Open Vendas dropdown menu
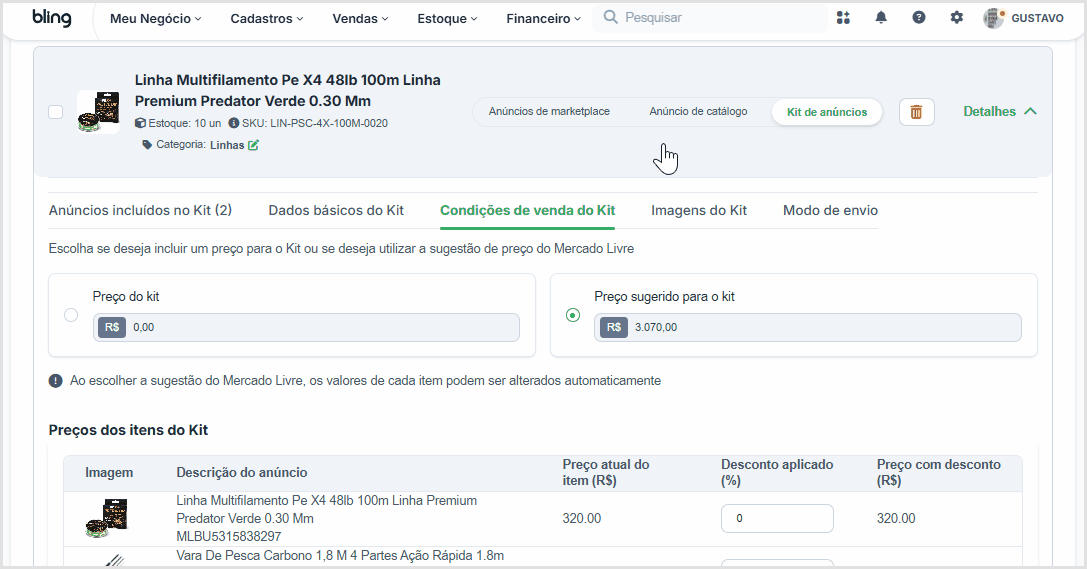The height and width of the screenshot is (569, 1087). [360, 19]
